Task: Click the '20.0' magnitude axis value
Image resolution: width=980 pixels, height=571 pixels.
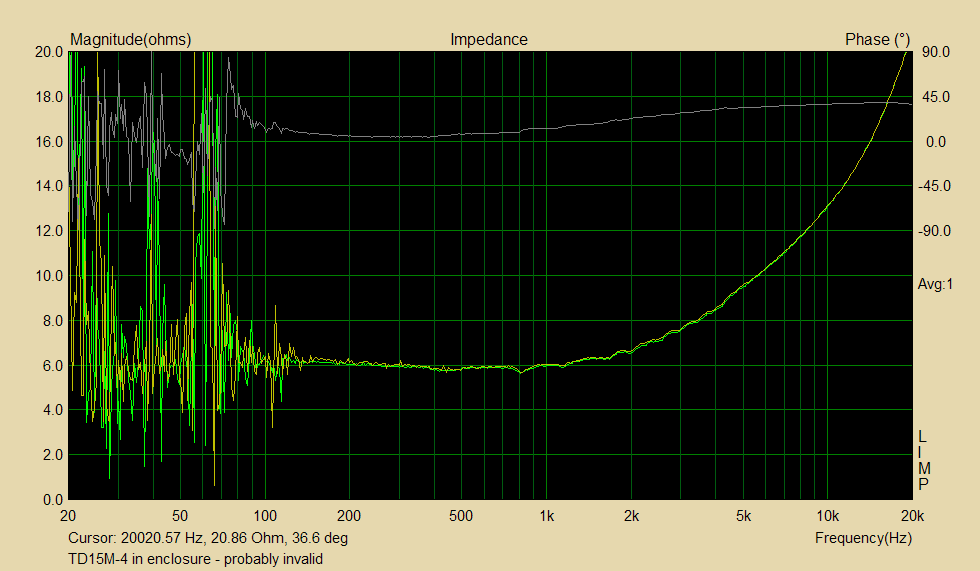Action: click(x=49, y=52)
